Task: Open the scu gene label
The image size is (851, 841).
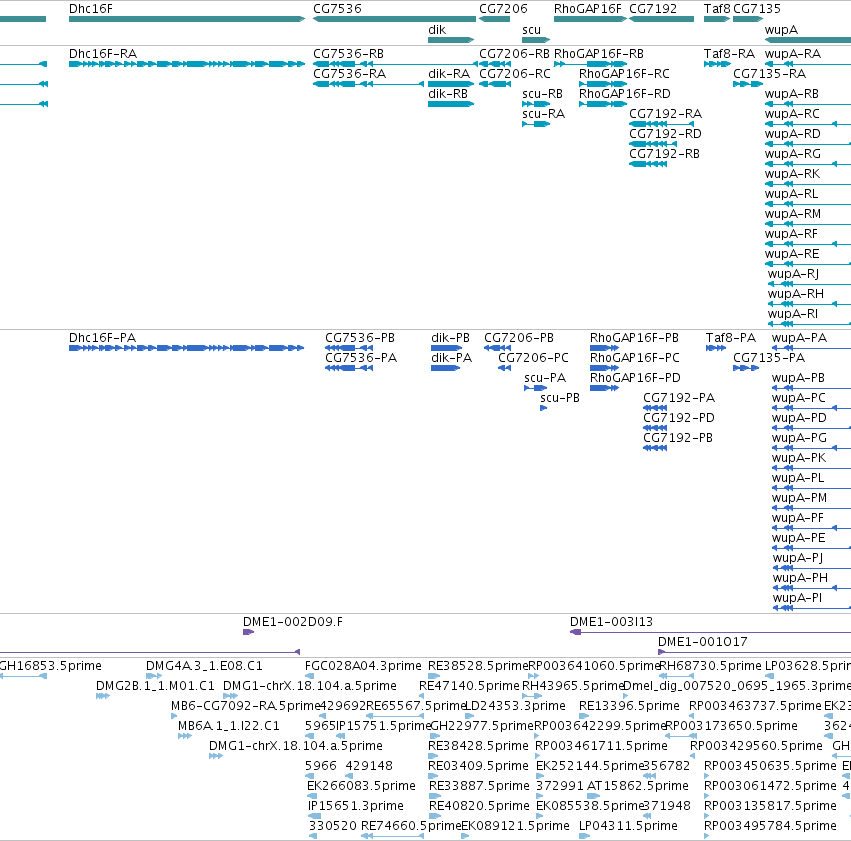Action: 531,30
